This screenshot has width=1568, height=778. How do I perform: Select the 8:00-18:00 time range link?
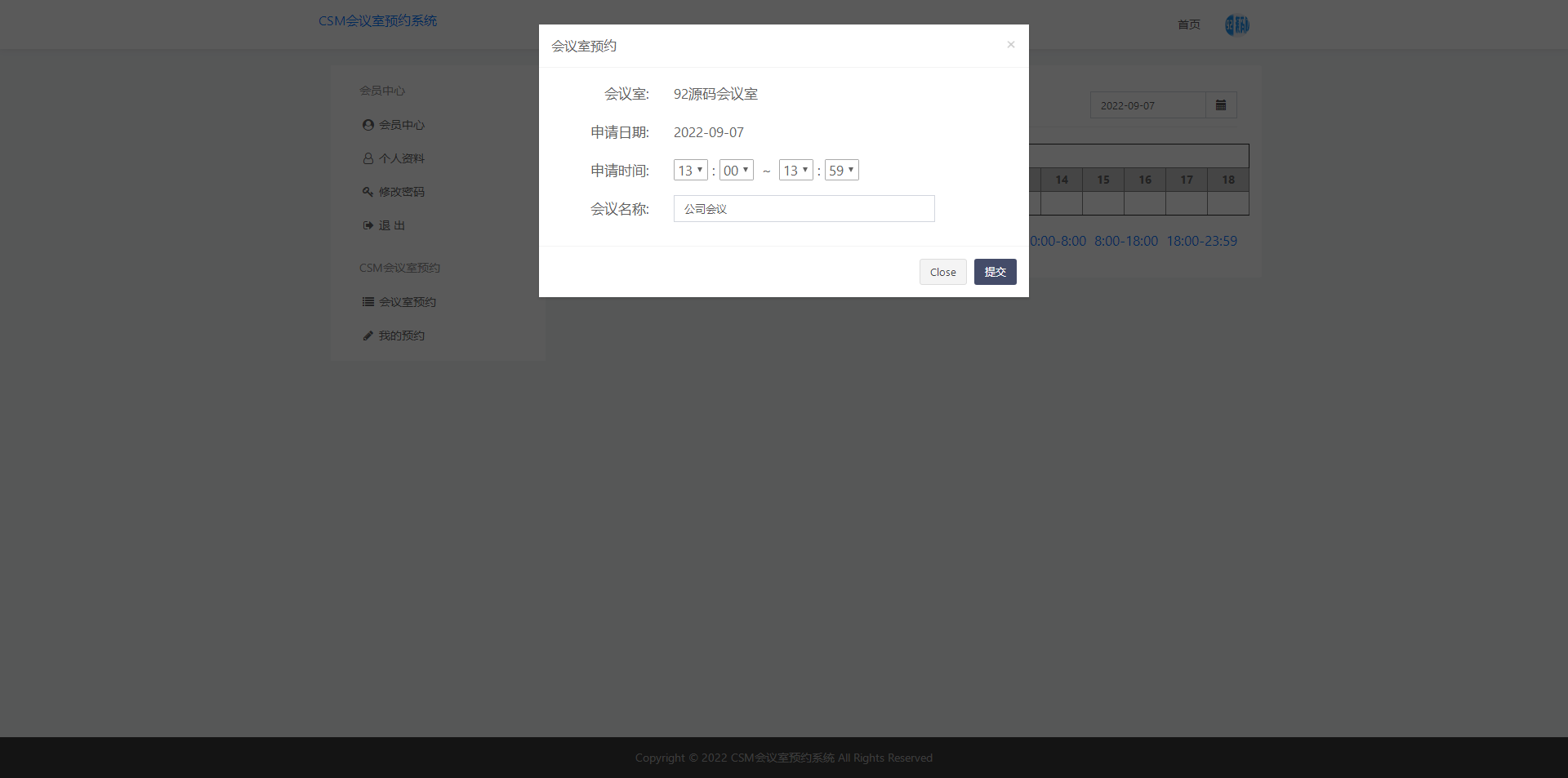coord(1125,241)
